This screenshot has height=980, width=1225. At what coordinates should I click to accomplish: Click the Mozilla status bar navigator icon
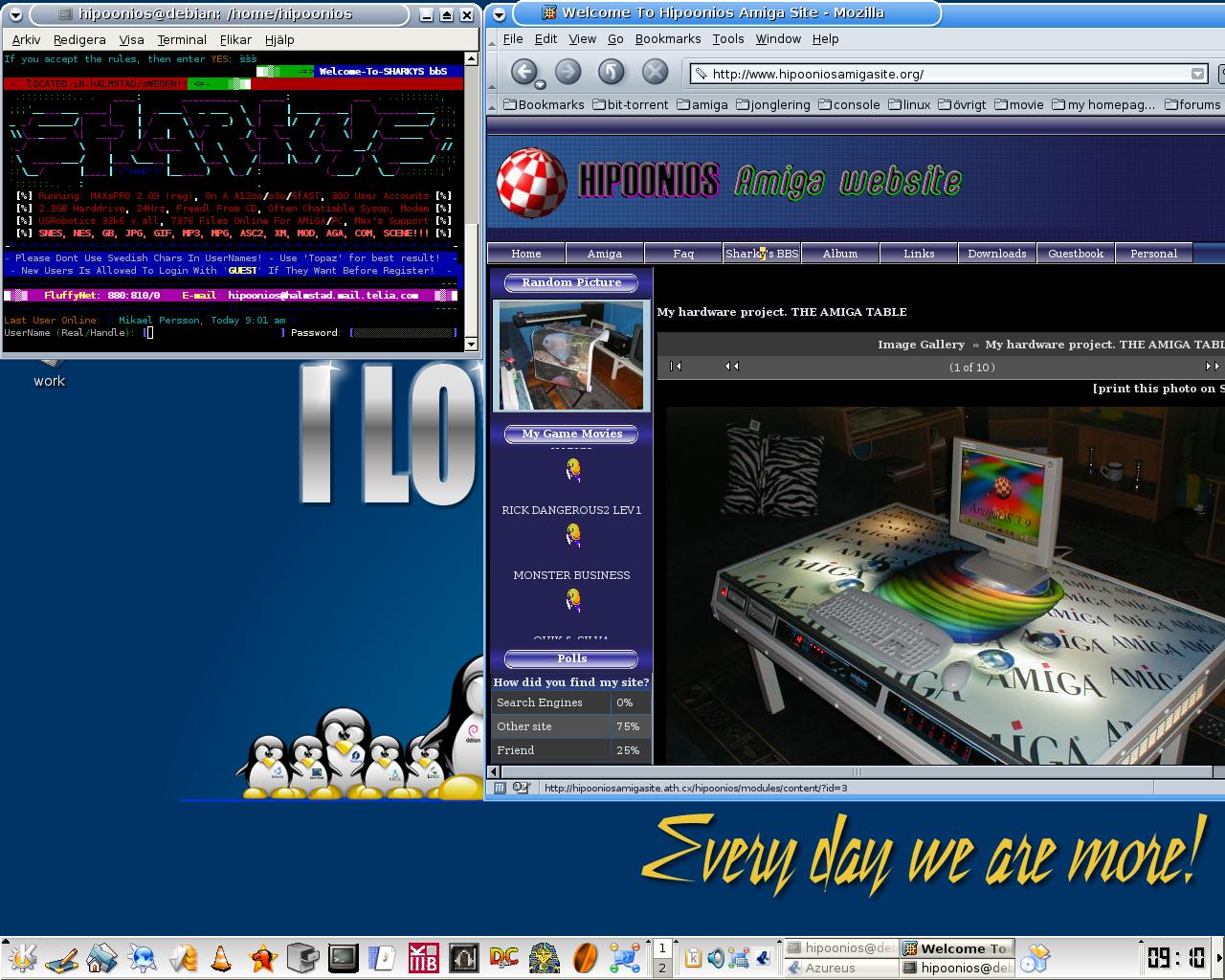pos(499,788)
